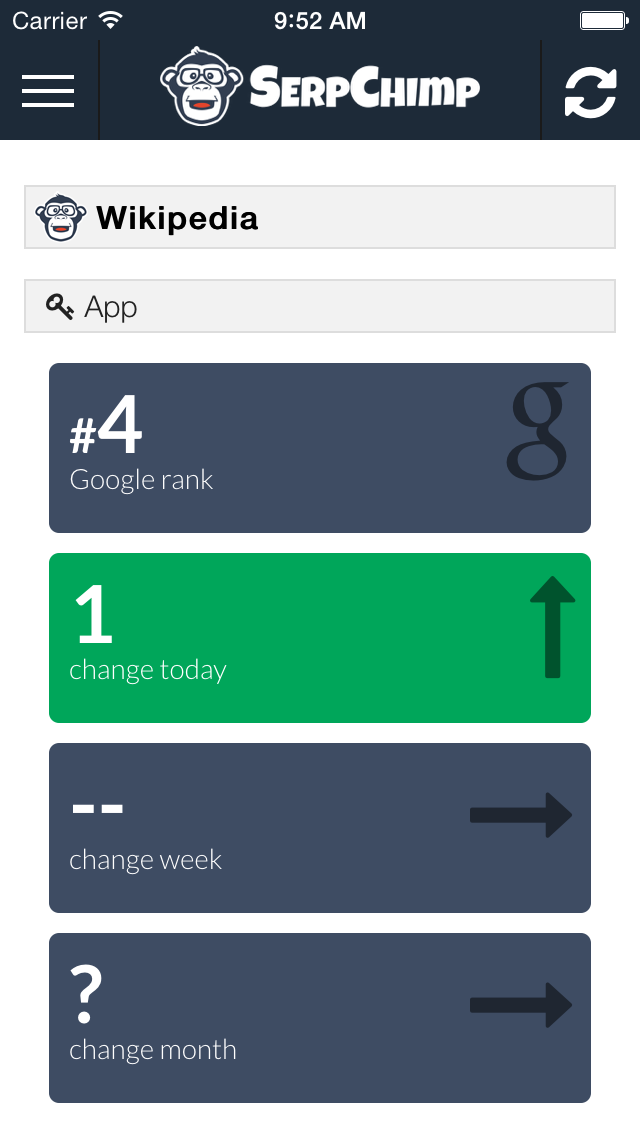Click the key icon beside App
Viewport: 640px width, 1136px height.
click(60, 307)
